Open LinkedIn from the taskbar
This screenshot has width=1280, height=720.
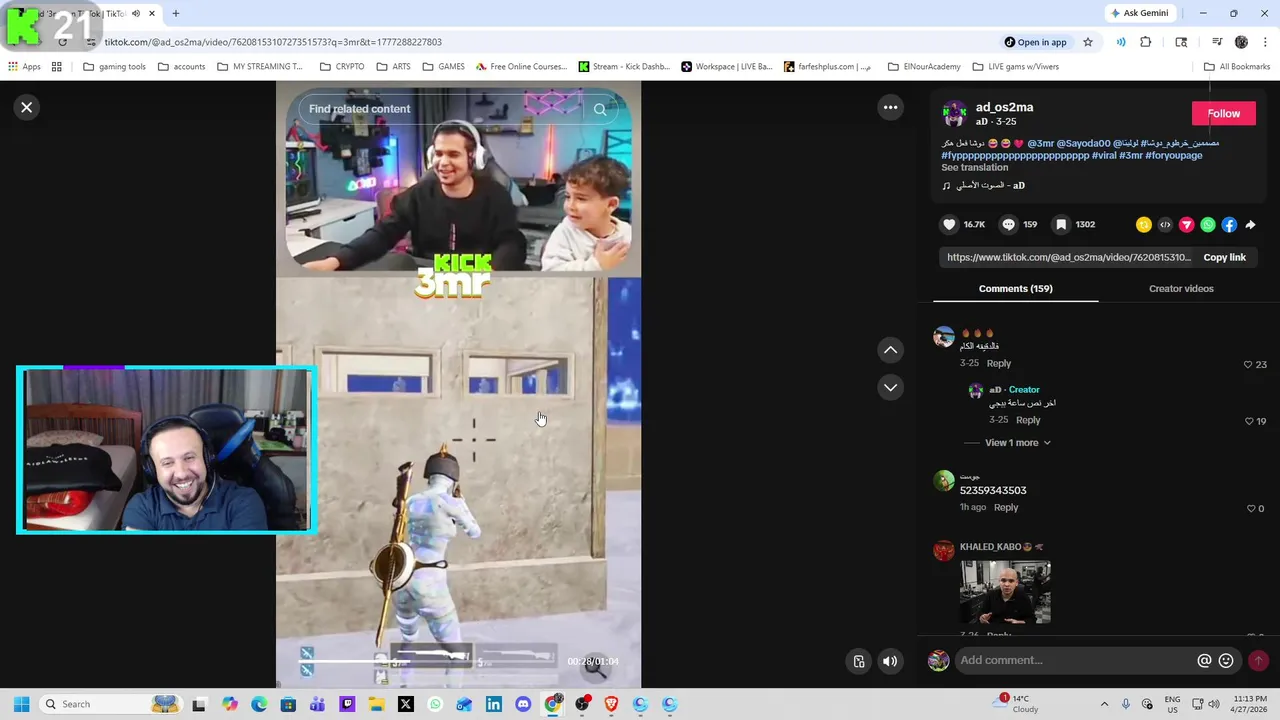pos(494,704)
